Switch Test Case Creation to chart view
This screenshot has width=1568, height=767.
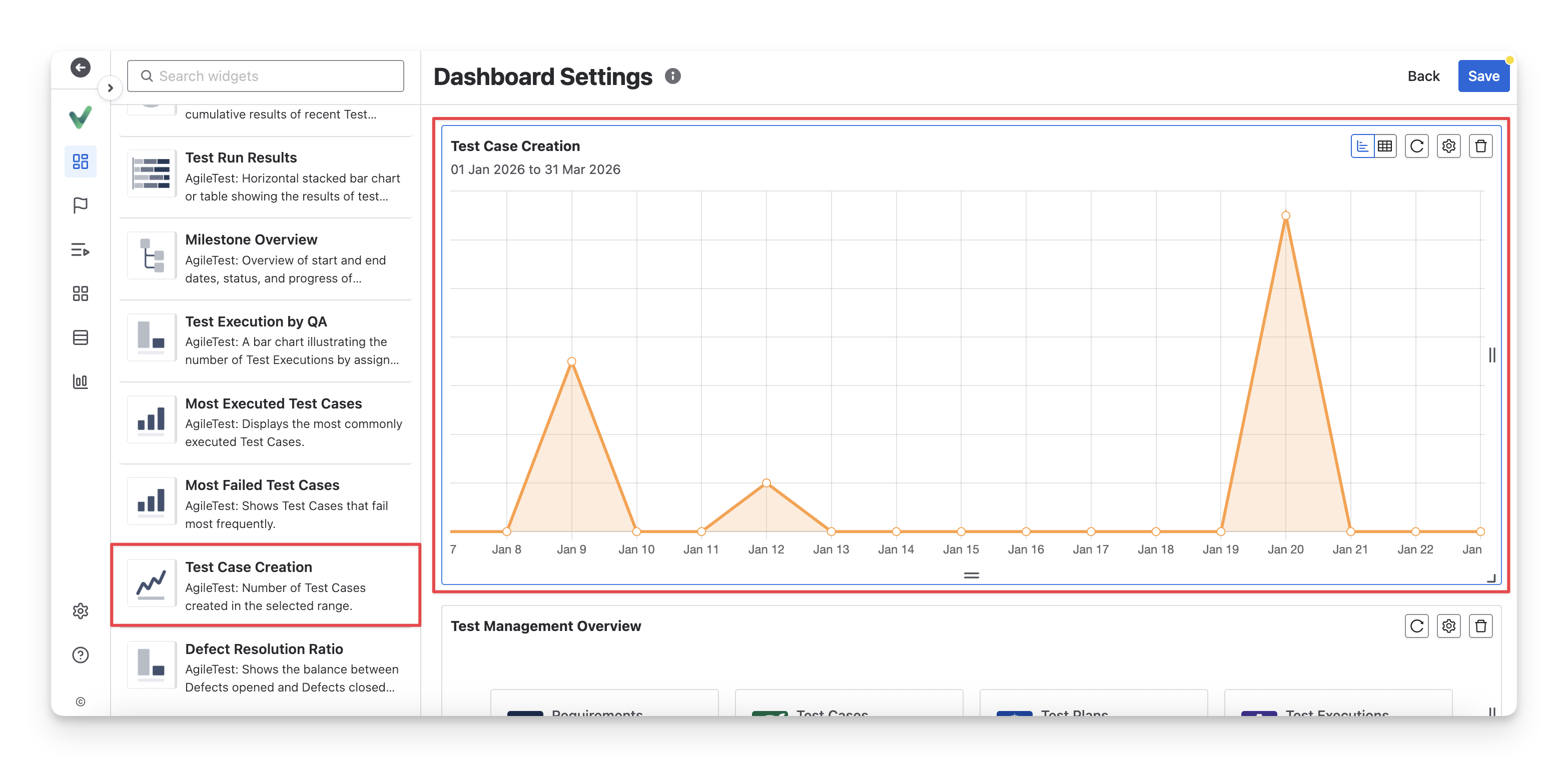coord(1362,146)
